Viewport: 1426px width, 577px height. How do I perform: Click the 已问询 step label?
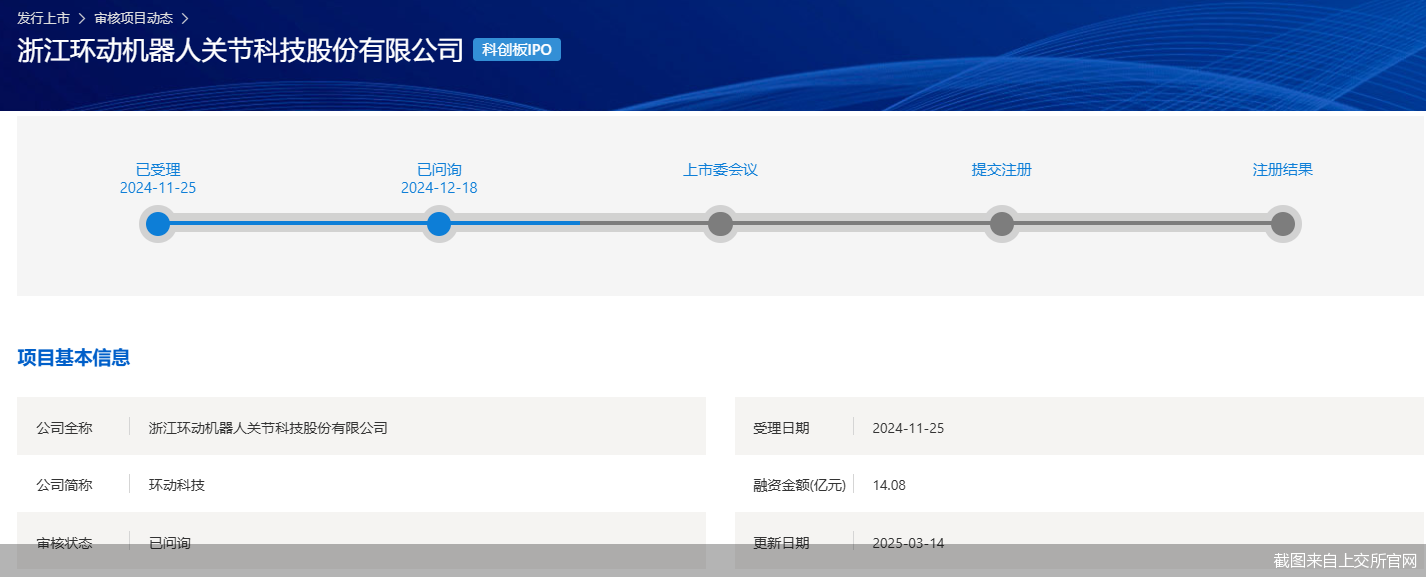(x=439, y=170)
